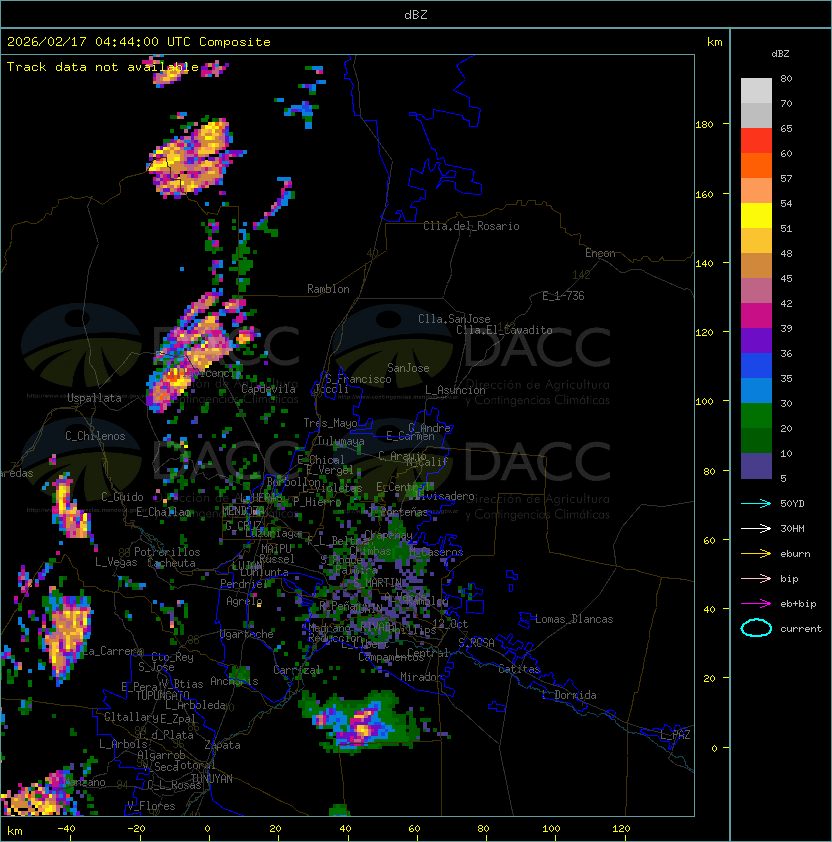Image resolution: width=832 pixels, height=842 pixels.
Task: Click the '50YD' legend label
Action: coord(792,503)
